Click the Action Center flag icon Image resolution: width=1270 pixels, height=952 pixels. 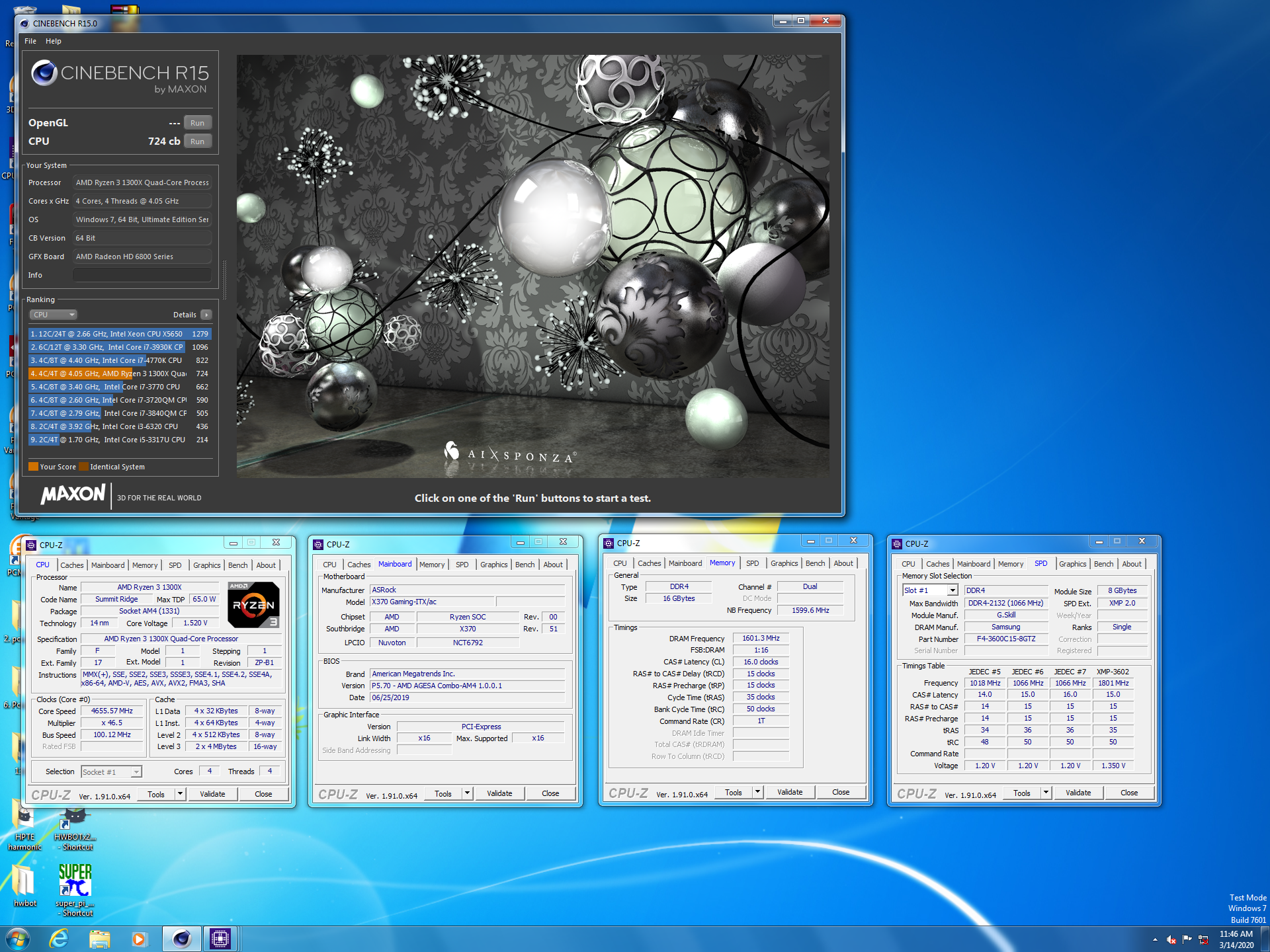tap(1187, 939)
